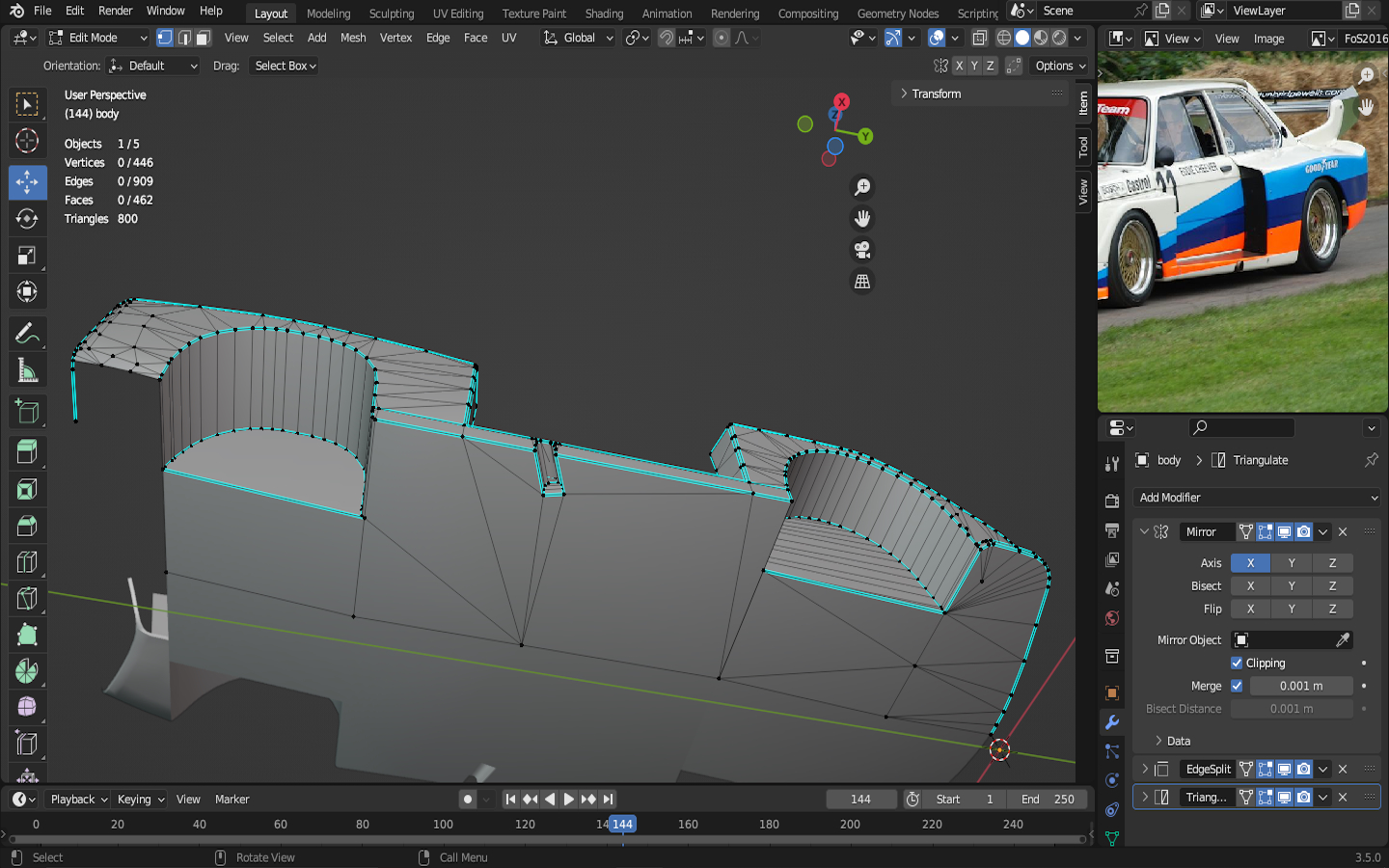Switch to orthographic grid view icon

point(862,282)
